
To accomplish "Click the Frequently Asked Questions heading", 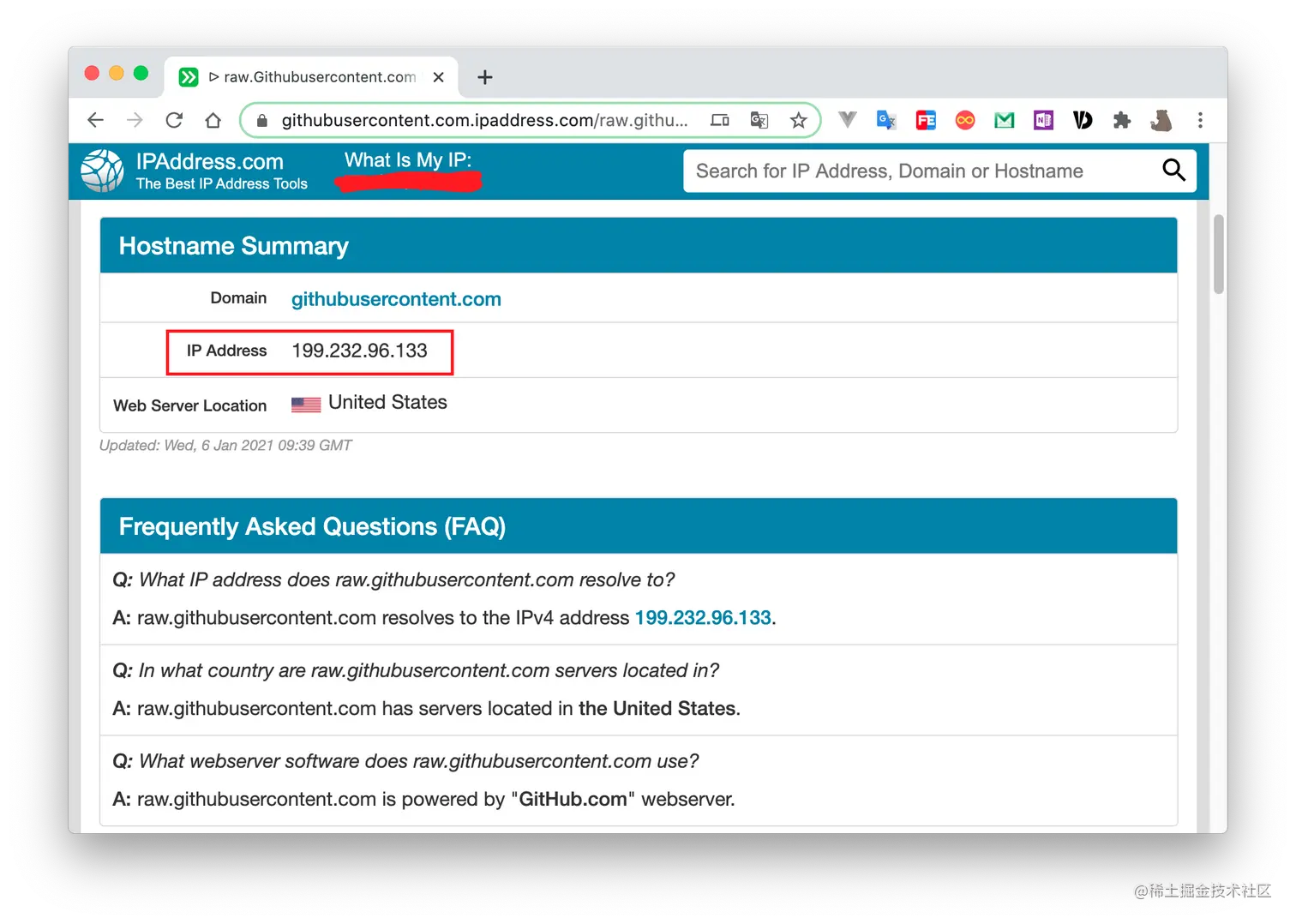I will (312, 526).
